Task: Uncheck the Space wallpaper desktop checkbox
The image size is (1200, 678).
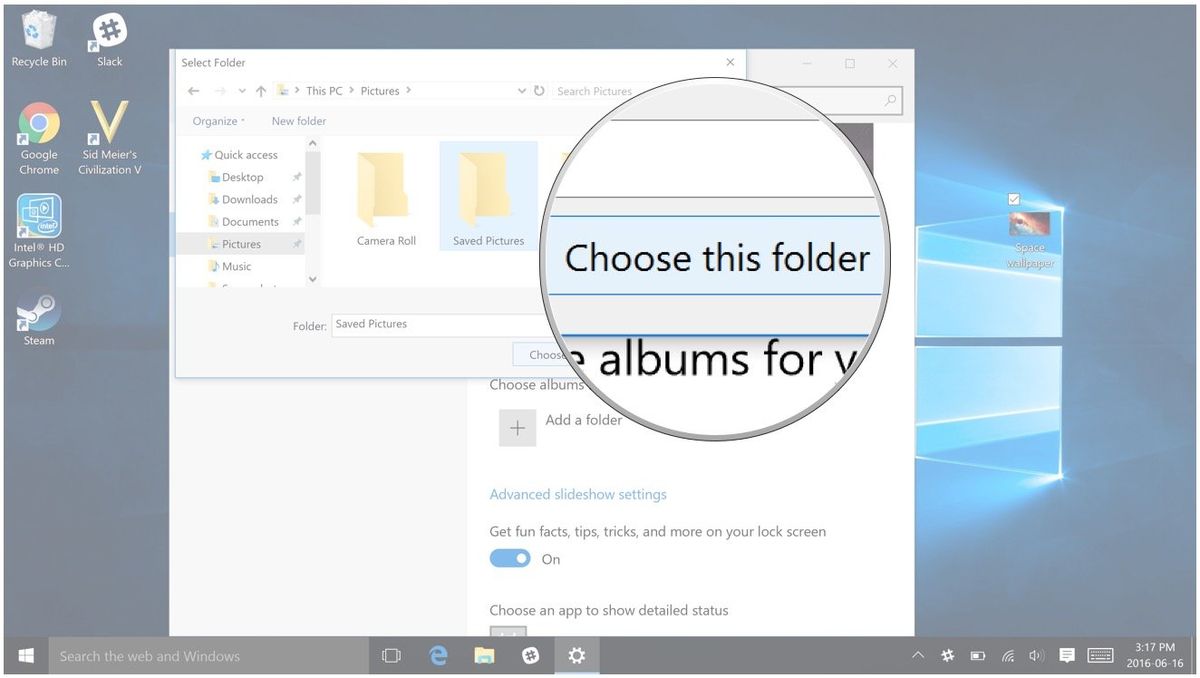Action: (x=1013, y=199)
